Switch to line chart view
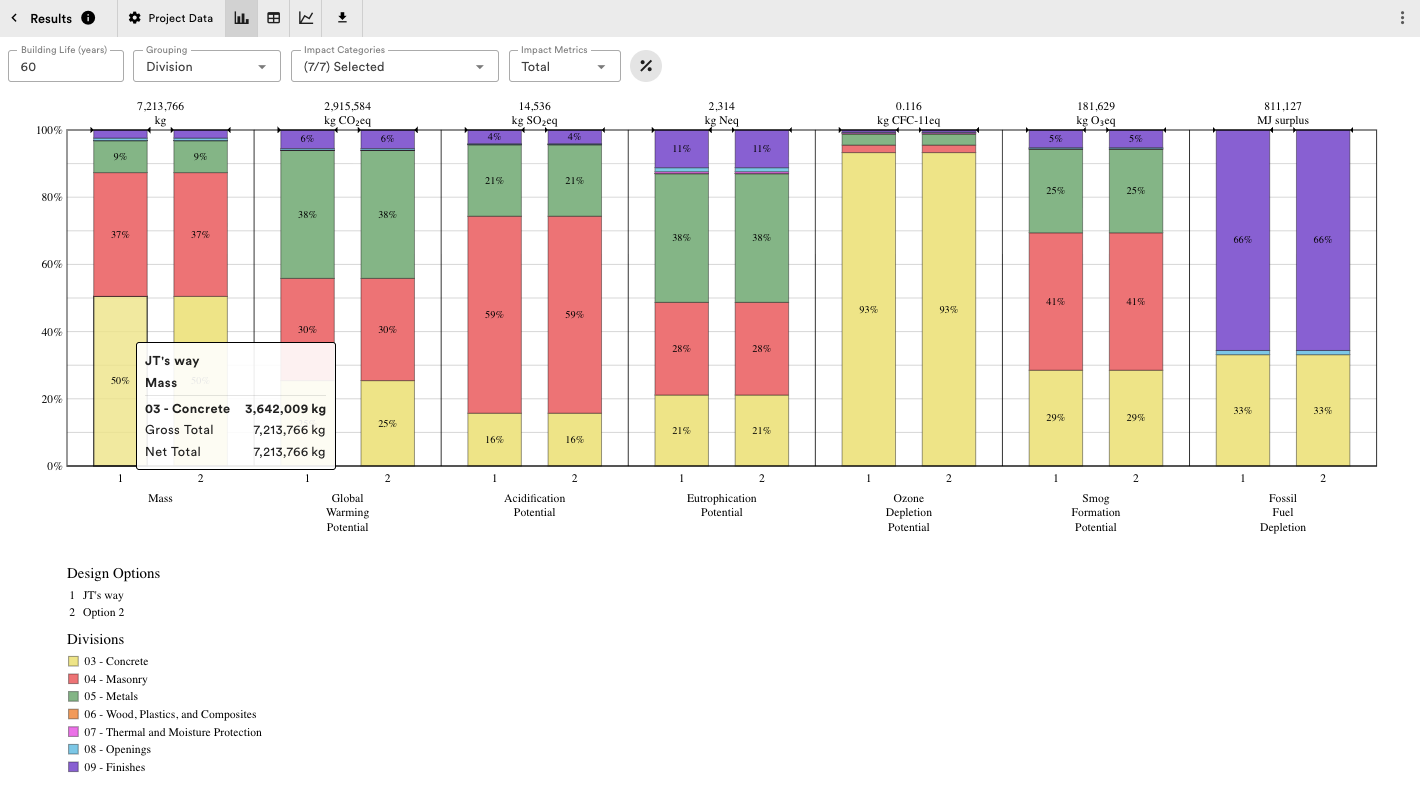Viewport: 1420px width, 792px height. (306, 18)
